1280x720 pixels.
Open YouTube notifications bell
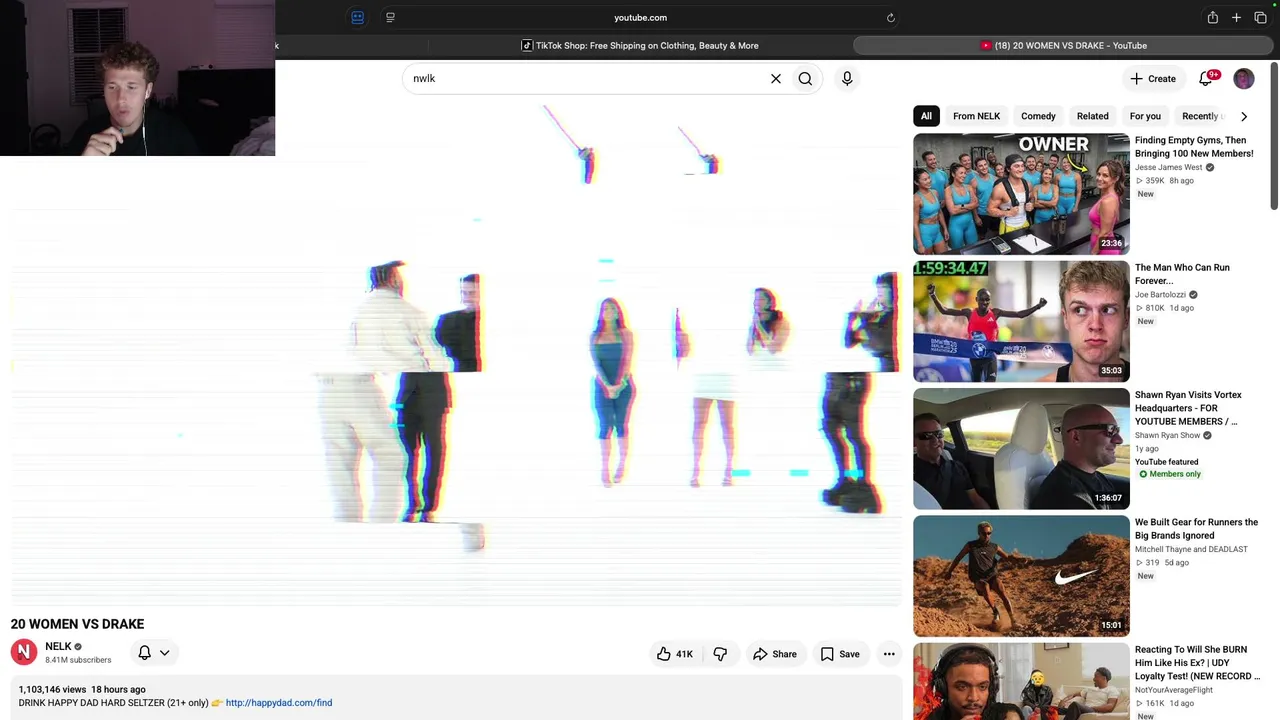pyautogui.click(x=1207, y=79)
